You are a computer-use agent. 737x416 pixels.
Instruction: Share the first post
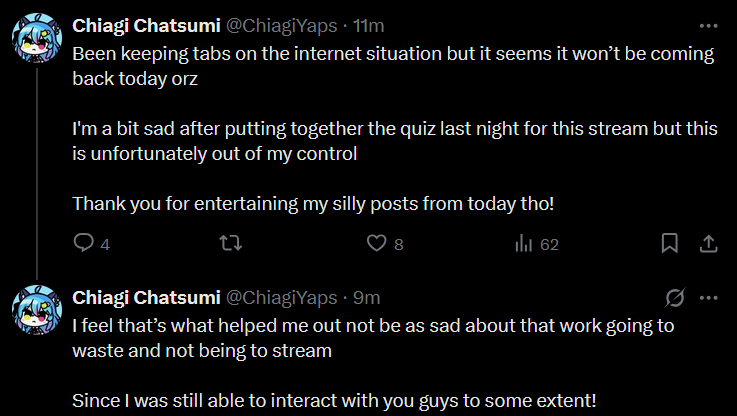tap(707, 243)
